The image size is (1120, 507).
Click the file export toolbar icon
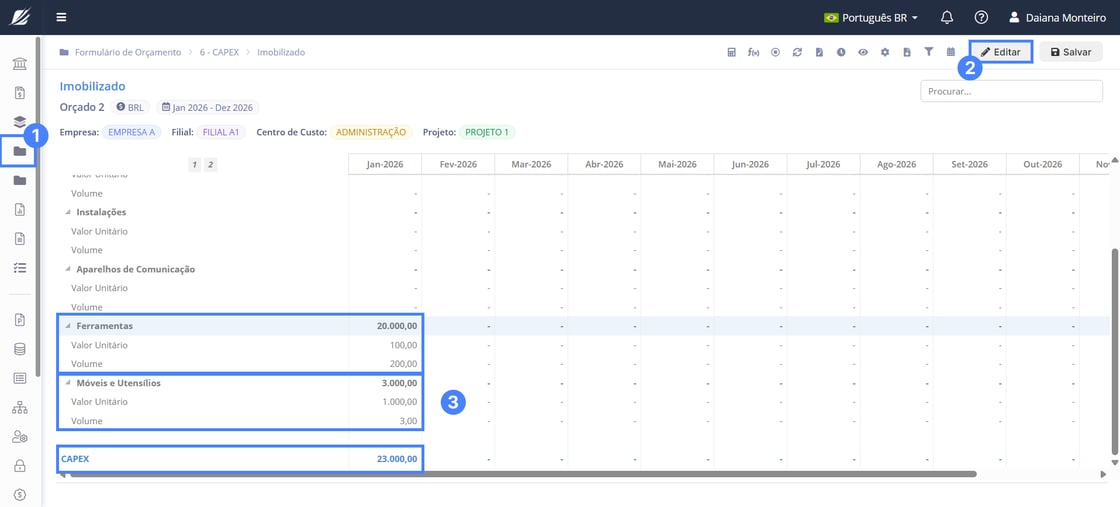tap(907, 52)
